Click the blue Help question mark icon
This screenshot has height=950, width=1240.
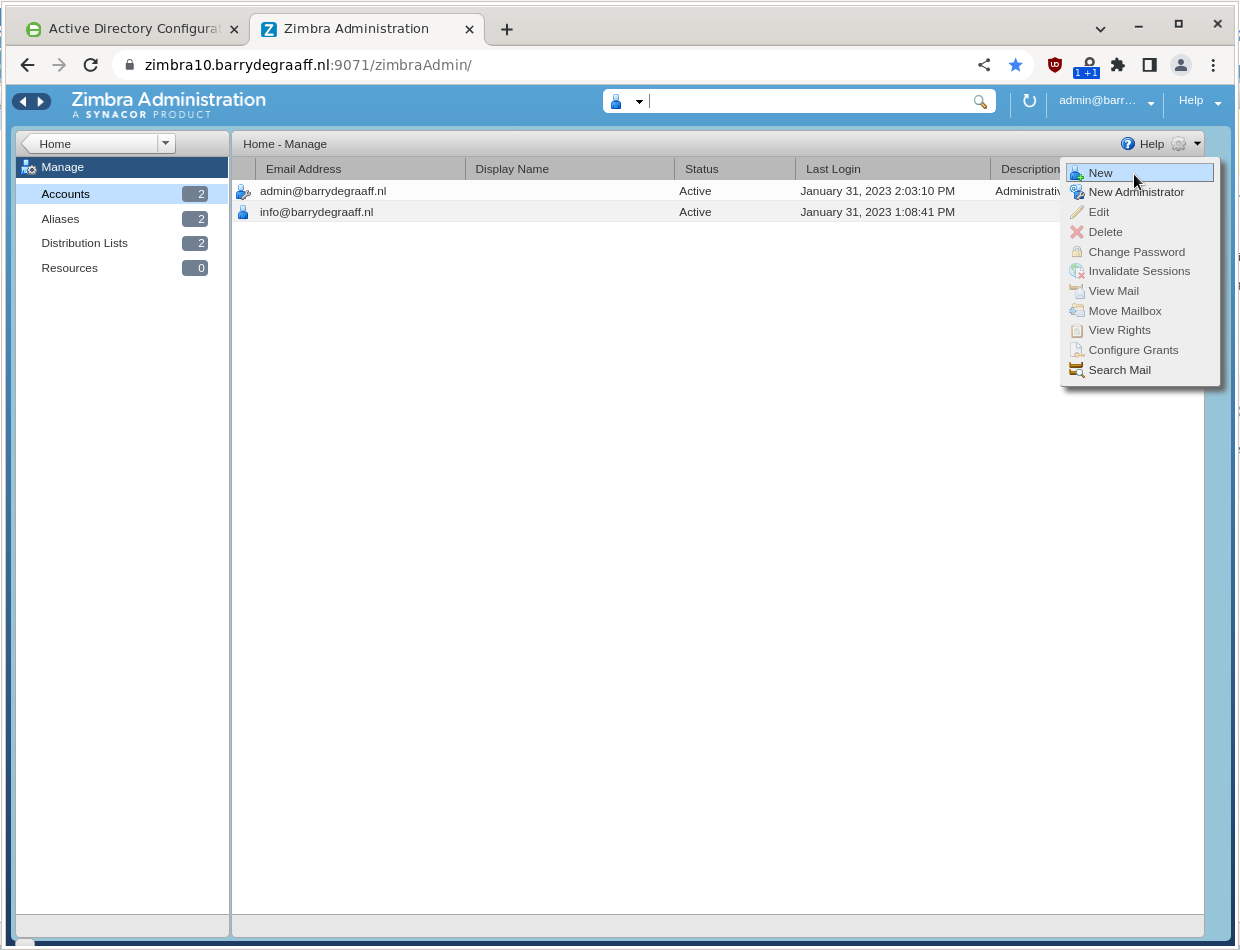[x=1128, y=144]
